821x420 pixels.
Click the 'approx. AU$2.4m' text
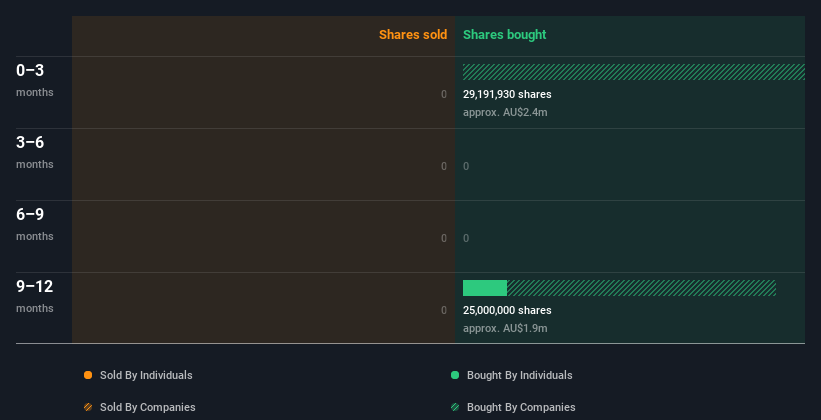coord(505,112)
